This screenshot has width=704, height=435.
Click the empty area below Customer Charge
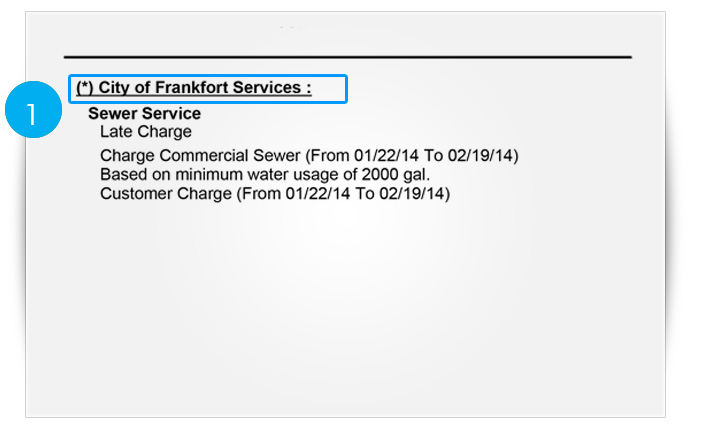click(x=346, y=305)
